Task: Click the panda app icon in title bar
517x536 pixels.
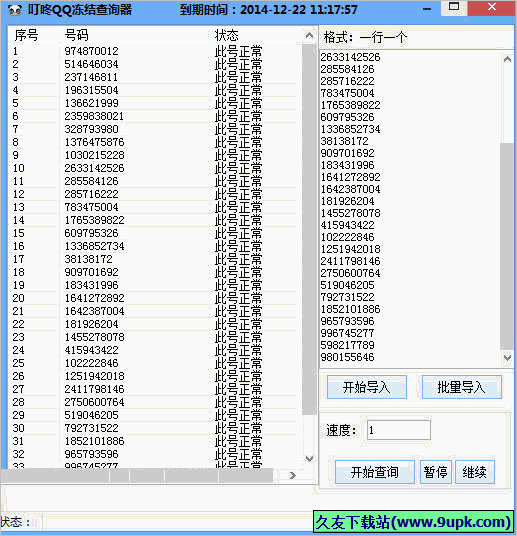Action: [14, 10]
